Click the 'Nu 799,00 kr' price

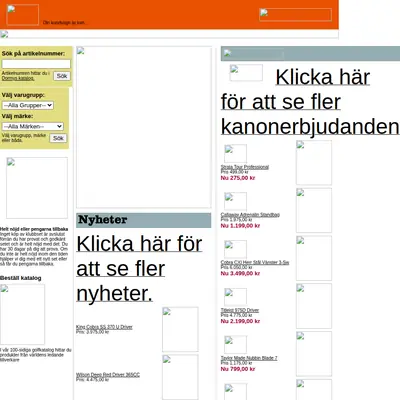238,369
